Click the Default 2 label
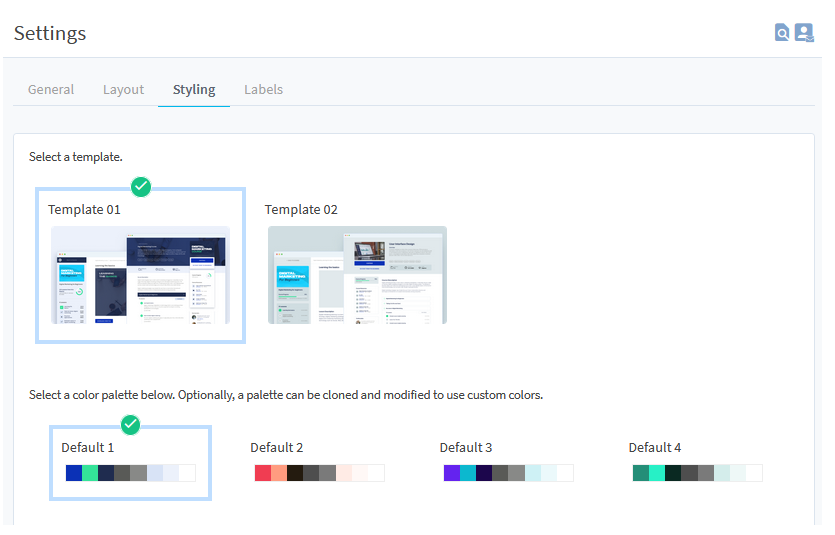835x535 pixels. coord(277,448)
